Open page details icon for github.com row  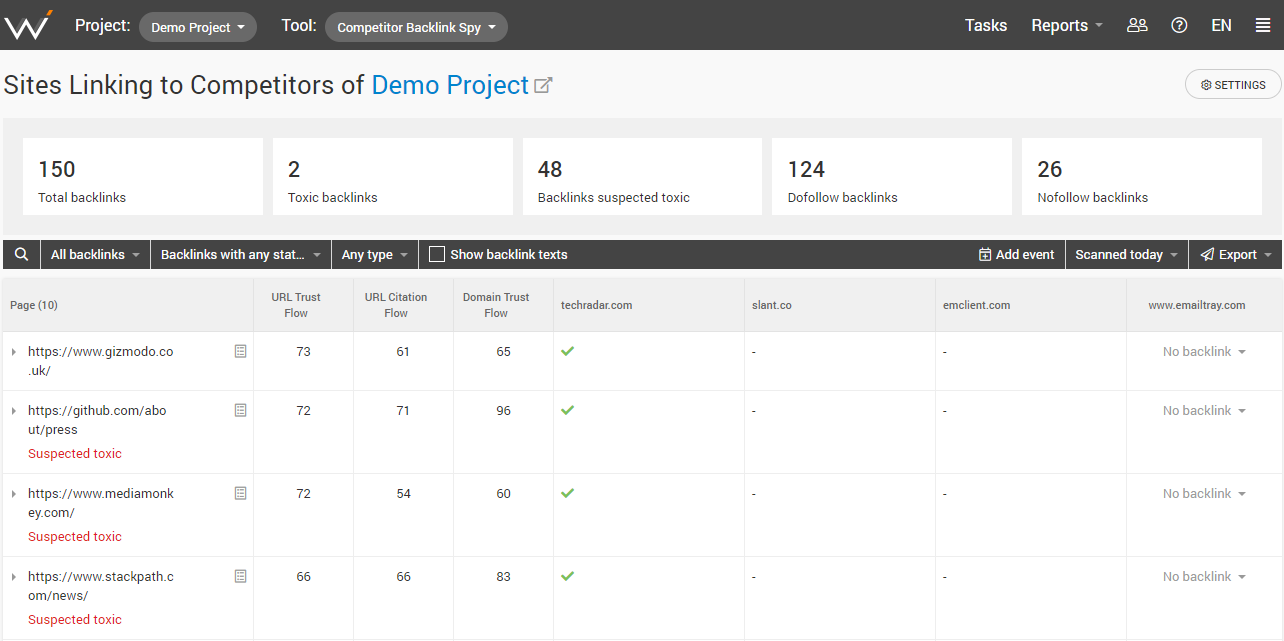(x=240, y=410)
